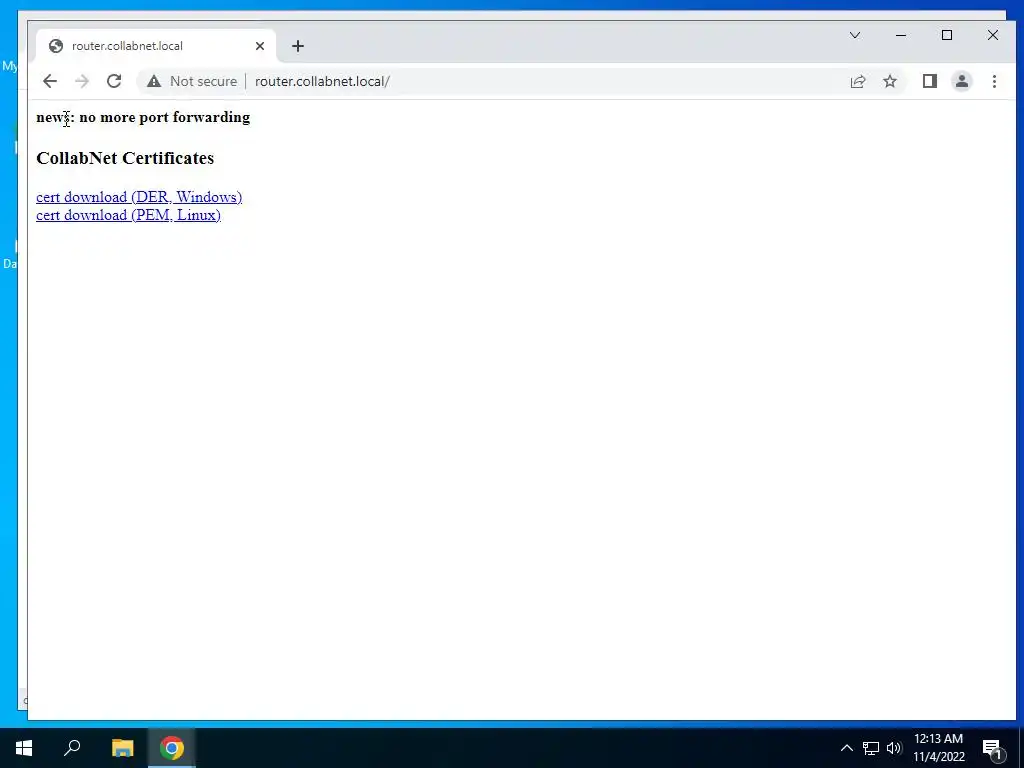Maximize the Chrome window

947,35
